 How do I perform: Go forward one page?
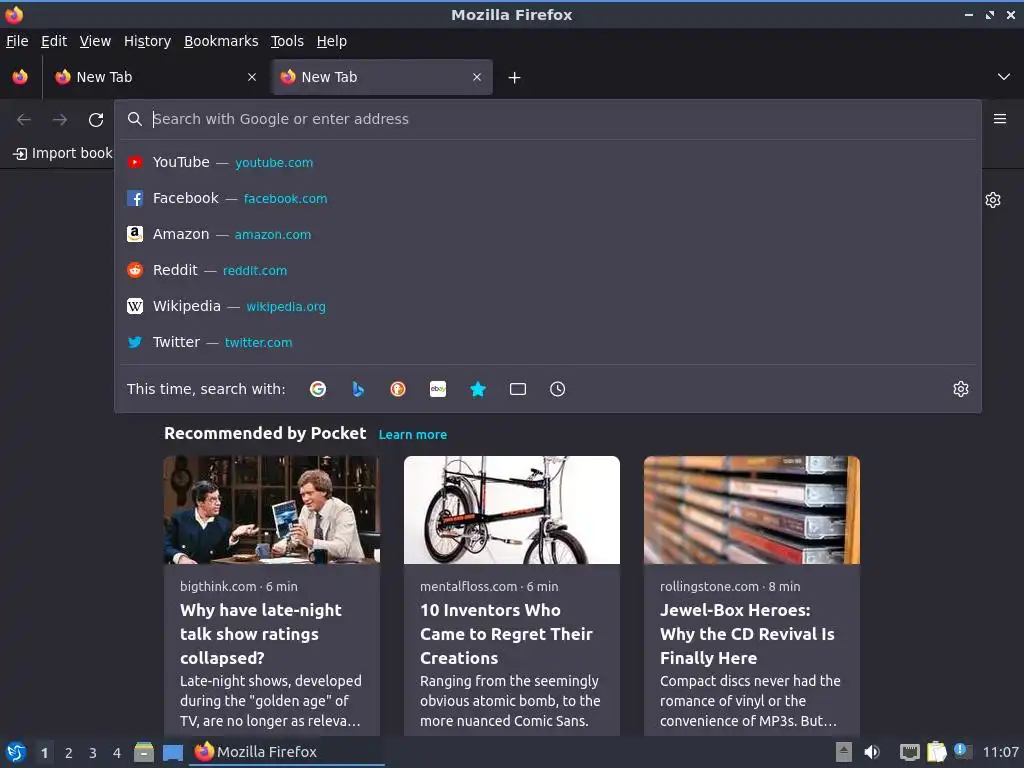click(60, 120)
